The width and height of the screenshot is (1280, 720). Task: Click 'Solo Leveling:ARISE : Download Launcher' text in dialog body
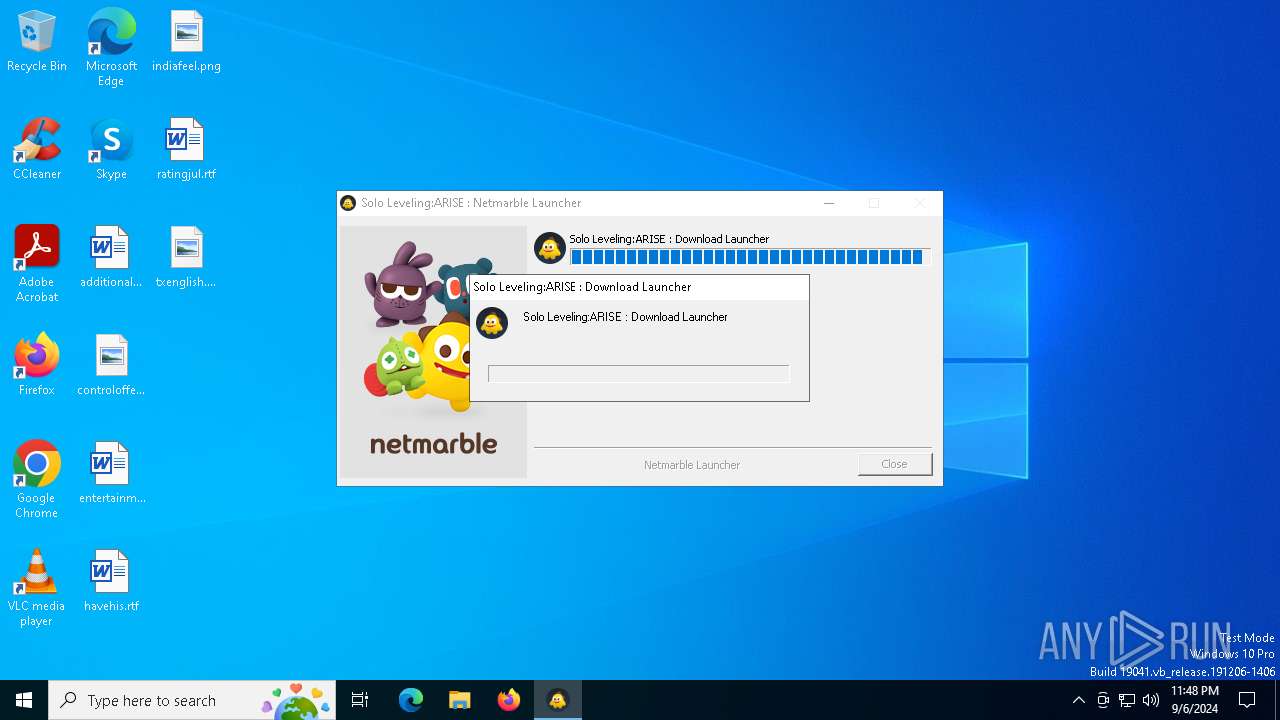click(625, 317)
